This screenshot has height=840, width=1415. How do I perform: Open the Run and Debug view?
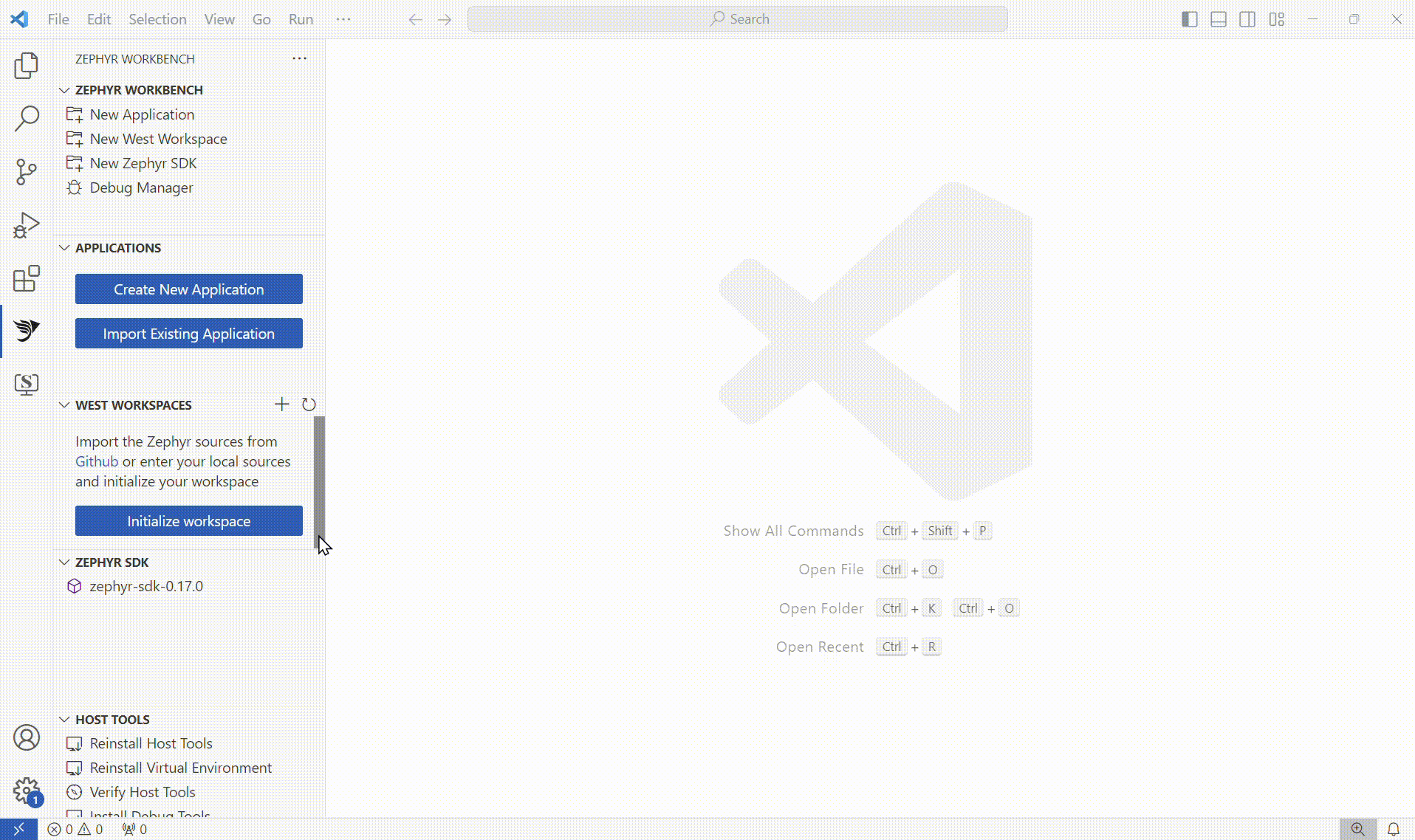27,224
